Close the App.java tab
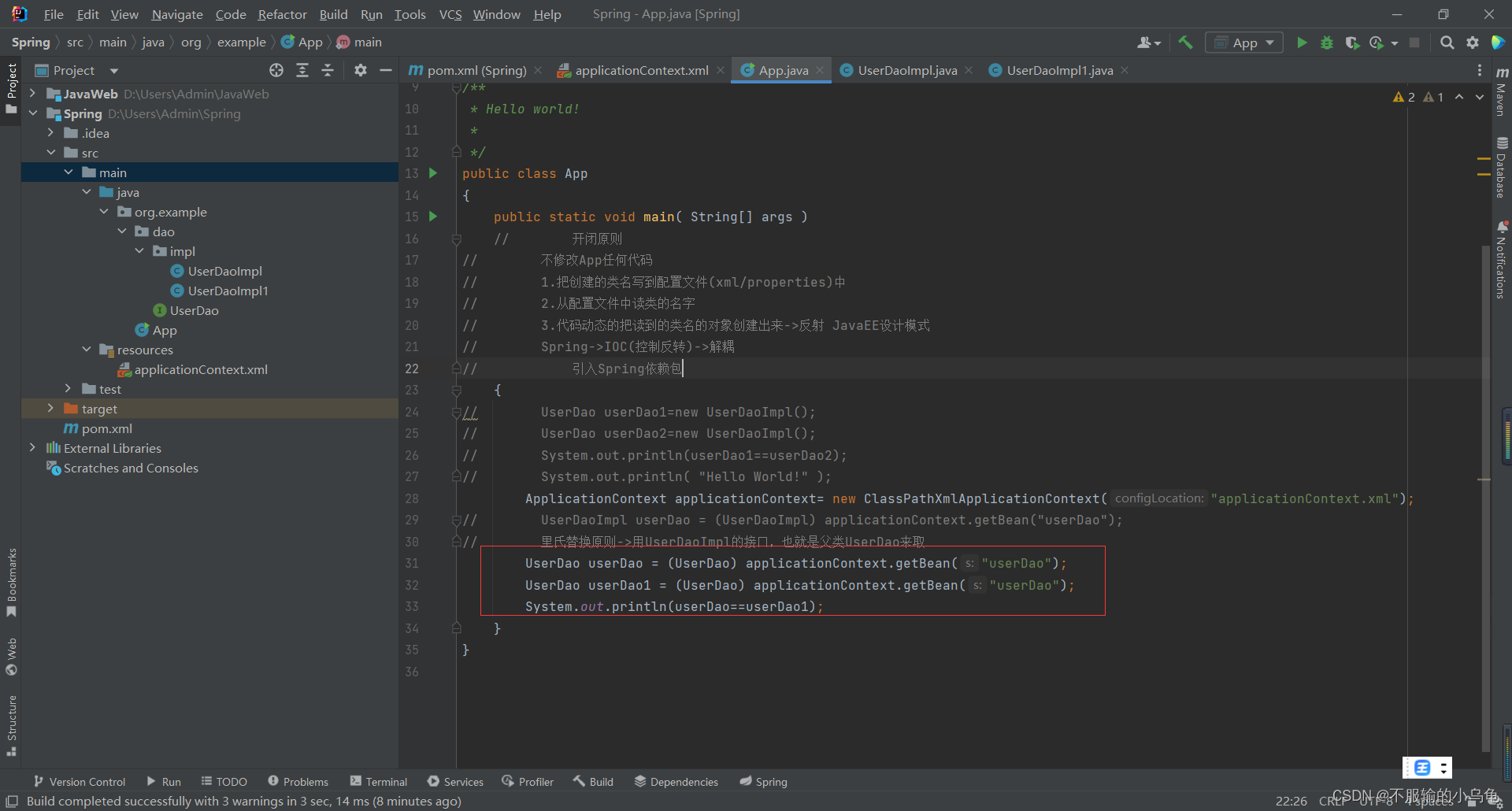This screenshot has height=811, width=1512. 820,70
